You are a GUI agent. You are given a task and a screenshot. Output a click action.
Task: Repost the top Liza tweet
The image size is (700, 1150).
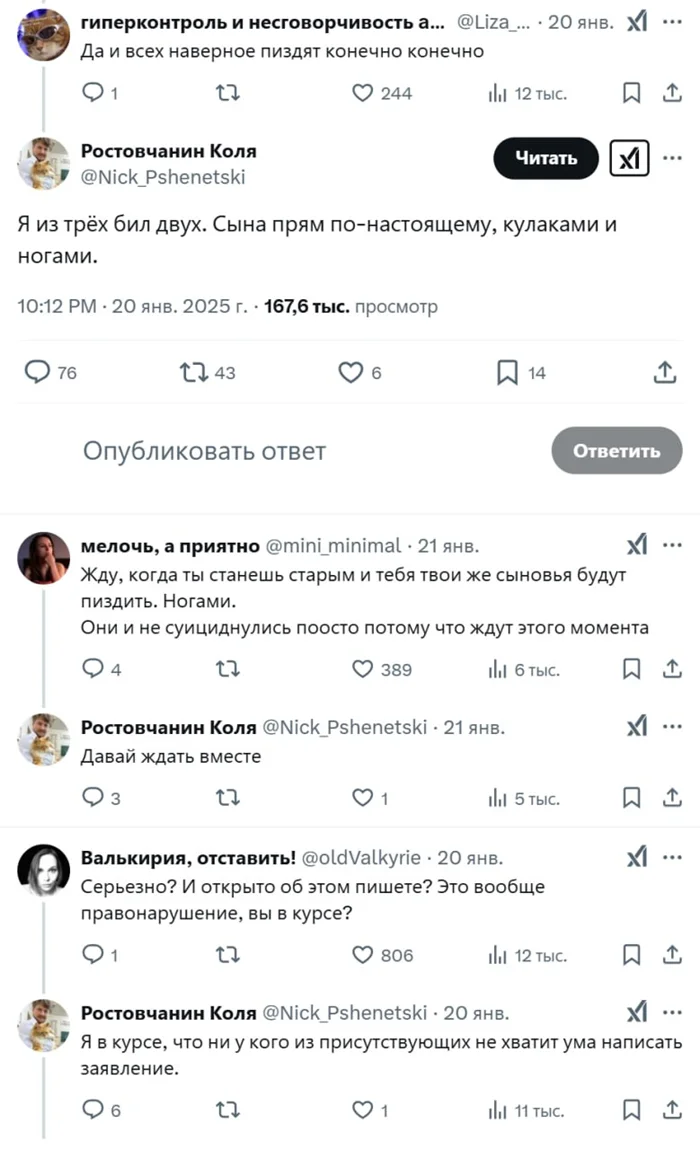228,94
